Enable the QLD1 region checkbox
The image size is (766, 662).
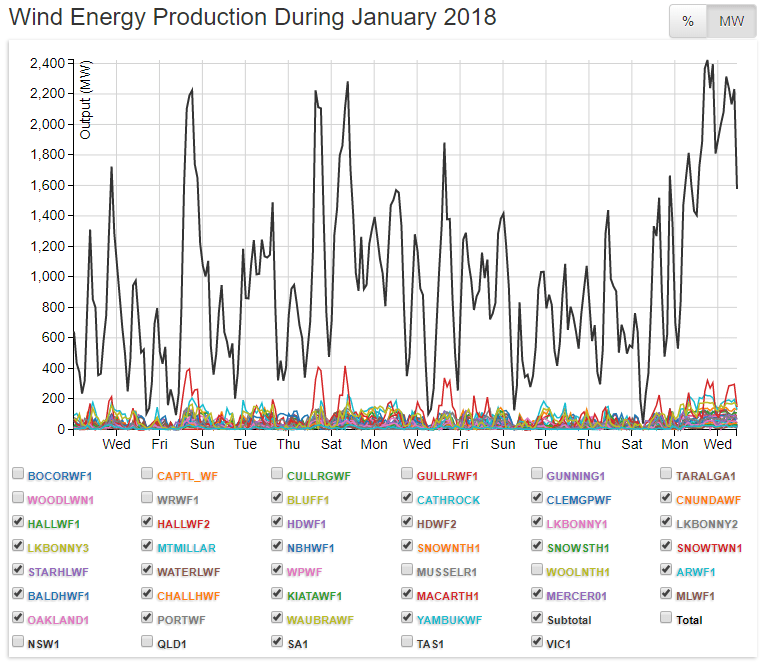pyautogui.click(x=148, y=642)
